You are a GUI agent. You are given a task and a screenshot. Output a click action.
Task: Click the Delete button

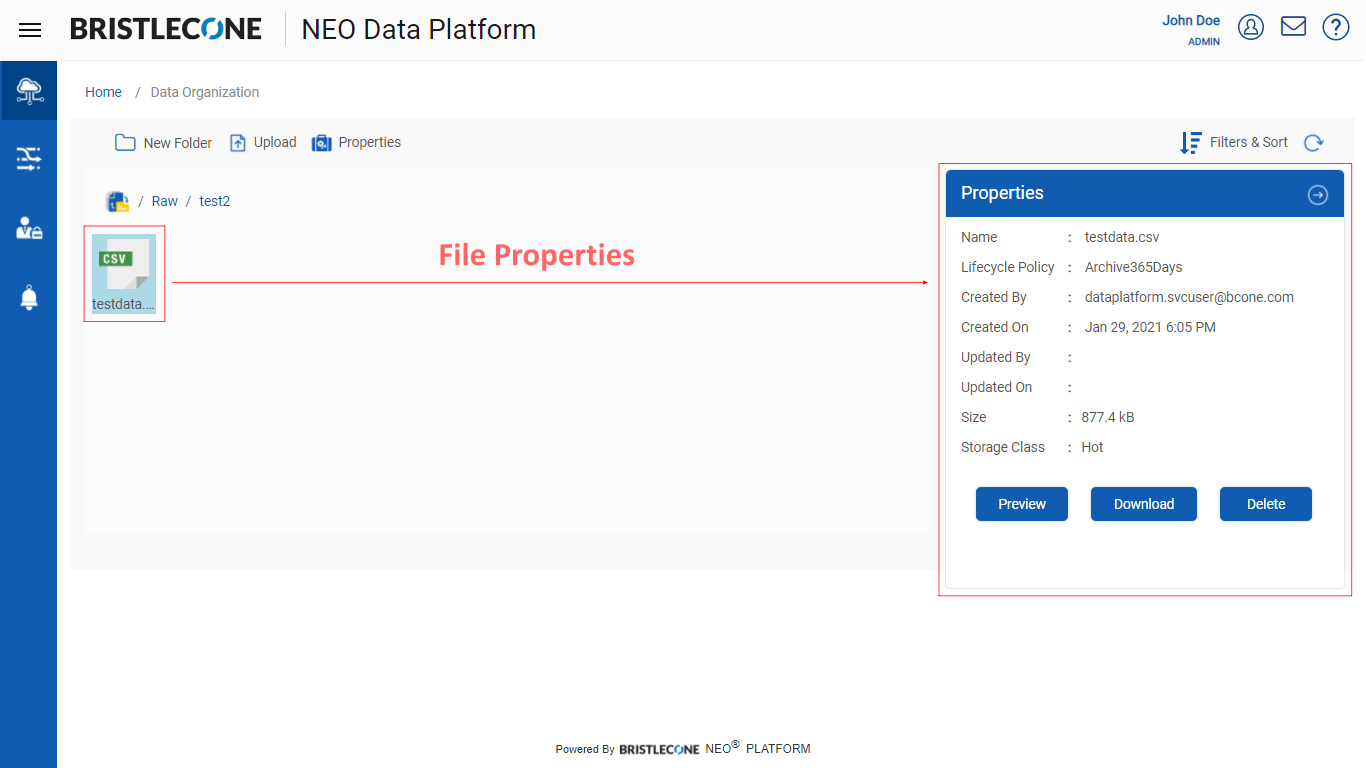point(1266,504)
